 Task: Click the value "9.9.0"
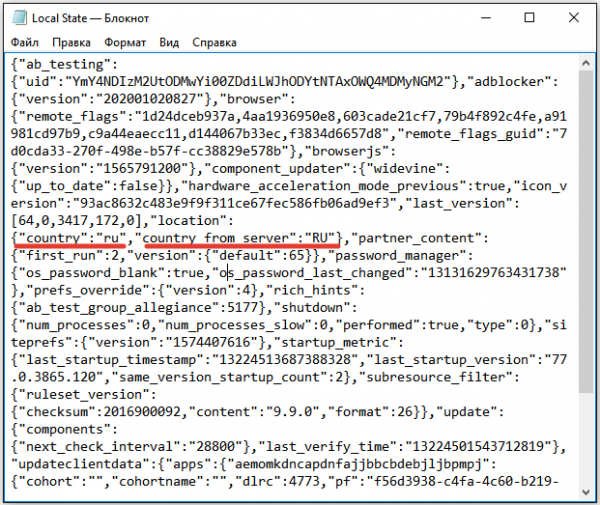(293, 412)
